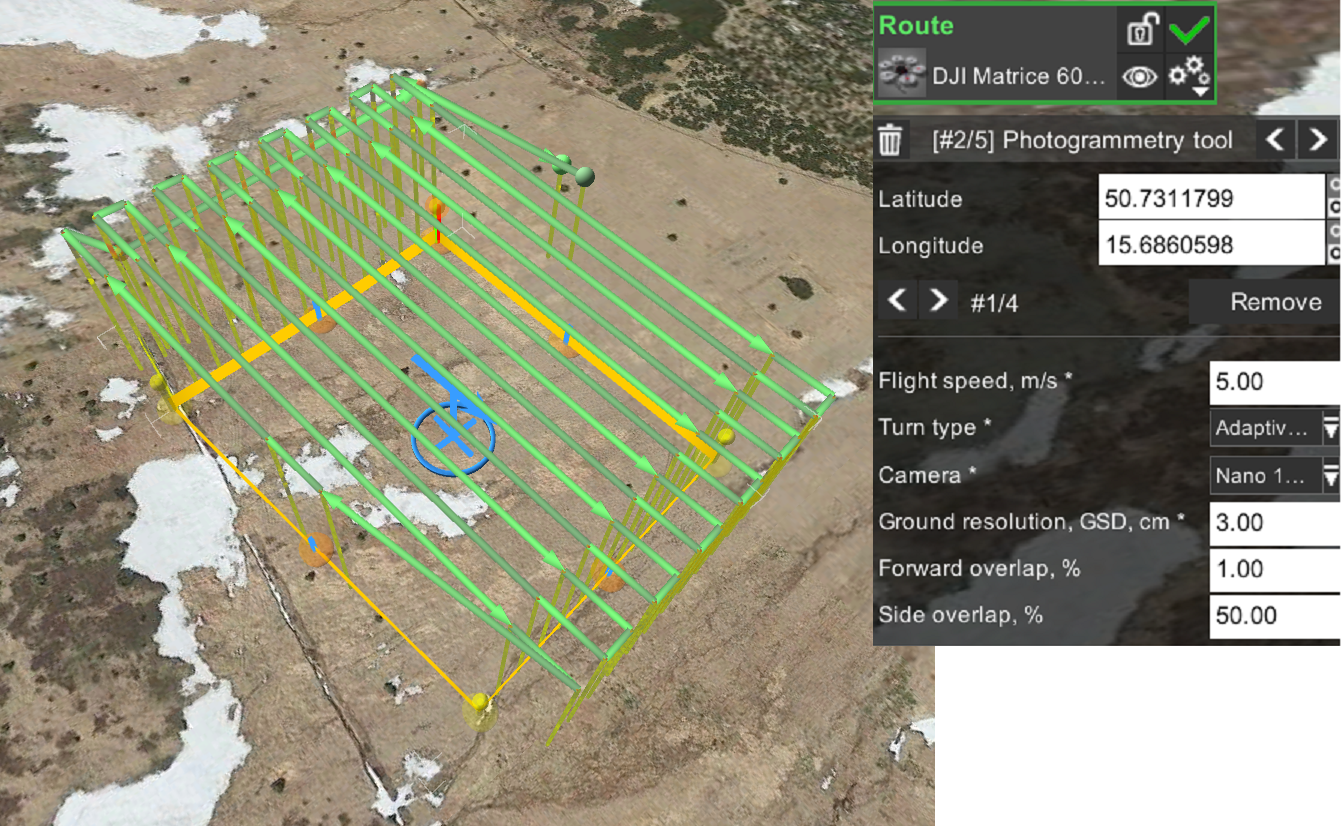The width and height of the screenshot is (1342, 826).
Task: Toggle the route lock icon
Action: [1140, 30]
